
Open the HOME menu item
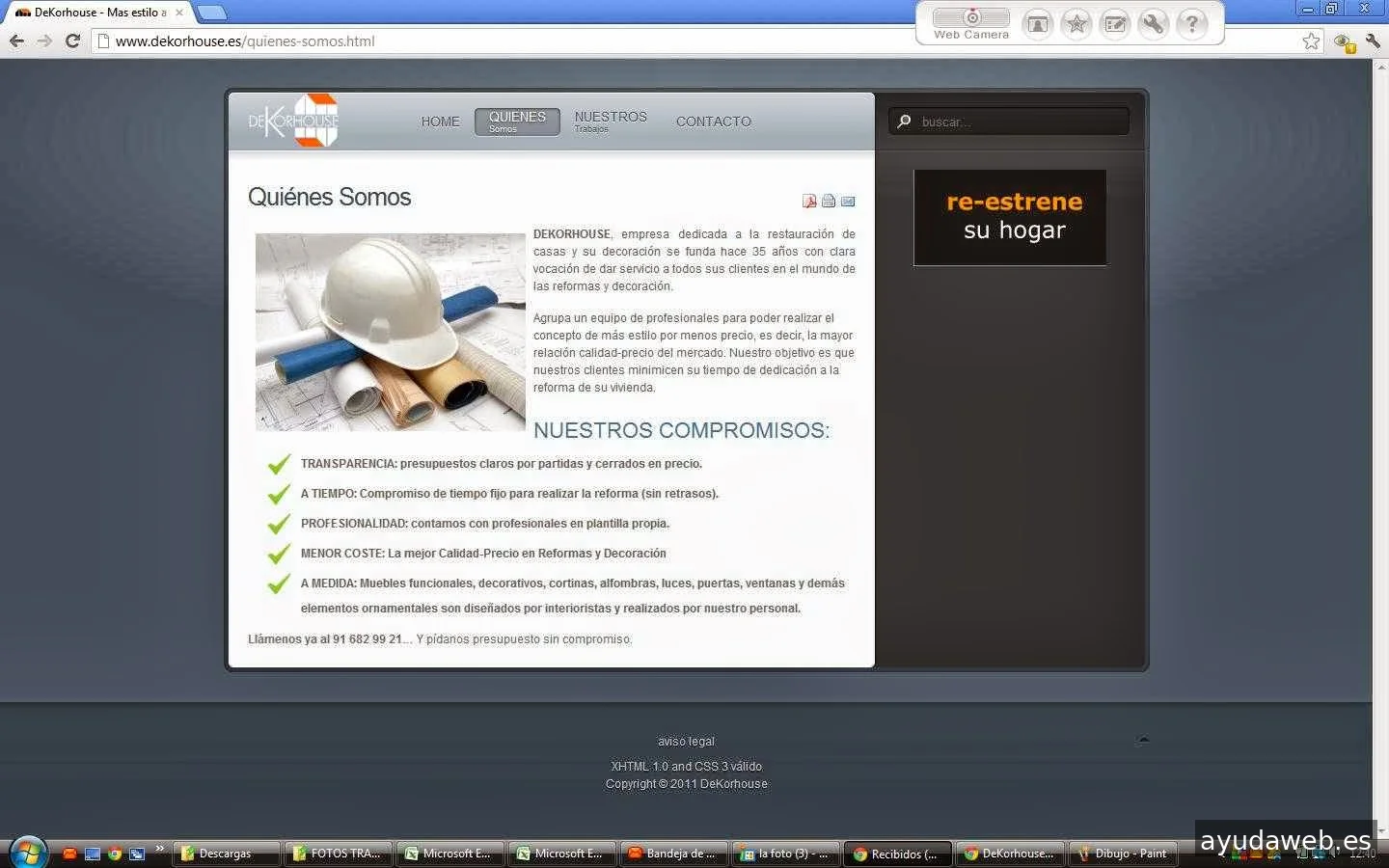pyautogui.click(x=440, y=122)
